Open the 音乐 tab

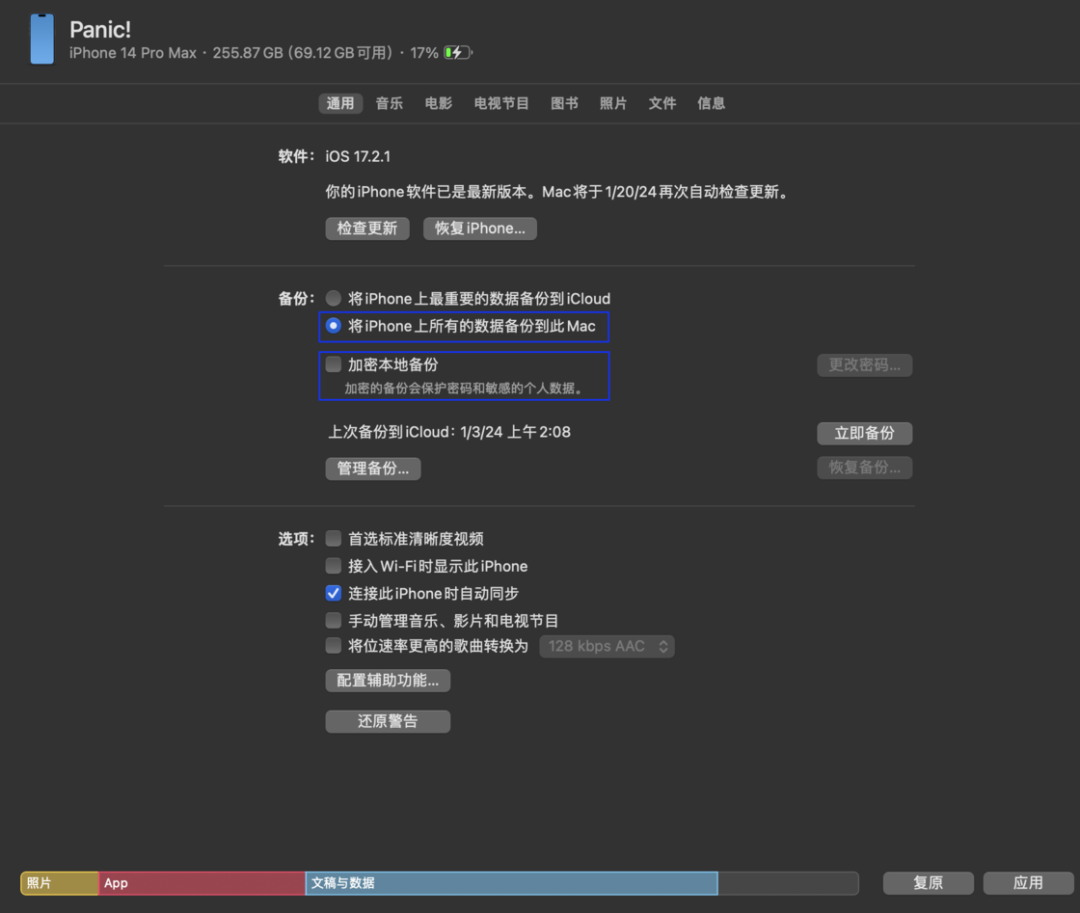click(x=389, y=103)
